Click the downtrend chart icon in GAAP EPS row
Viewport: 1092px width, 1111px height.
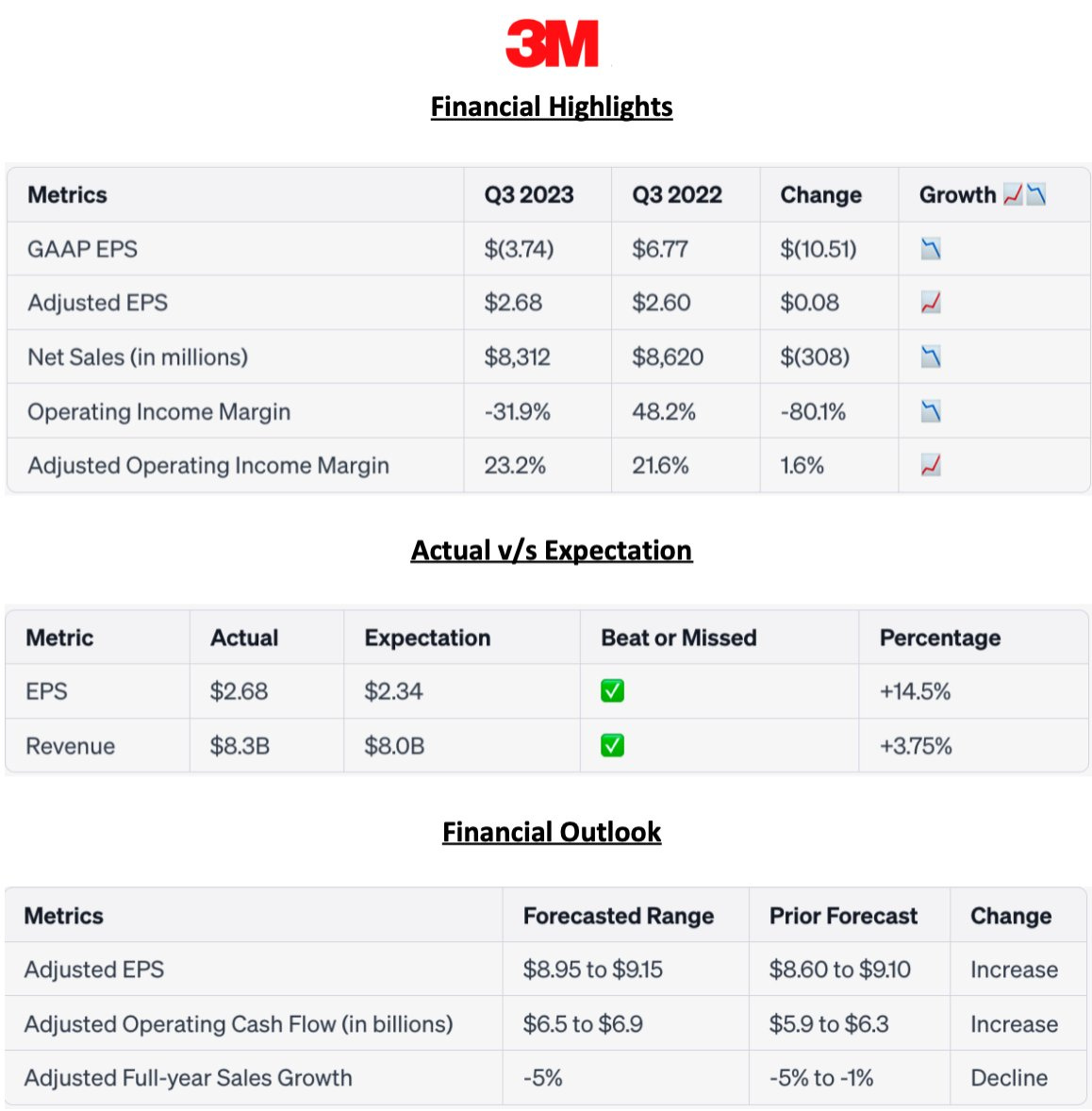pyautogui.click(x=931, y=249)
